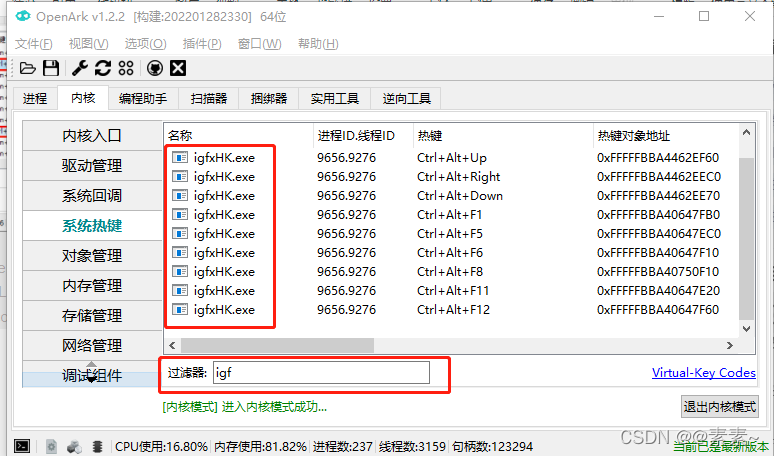The height and width of the screenshot is (456, 774).
Task: Open the 选项(O) menu
Action: [x=145, y=44]
